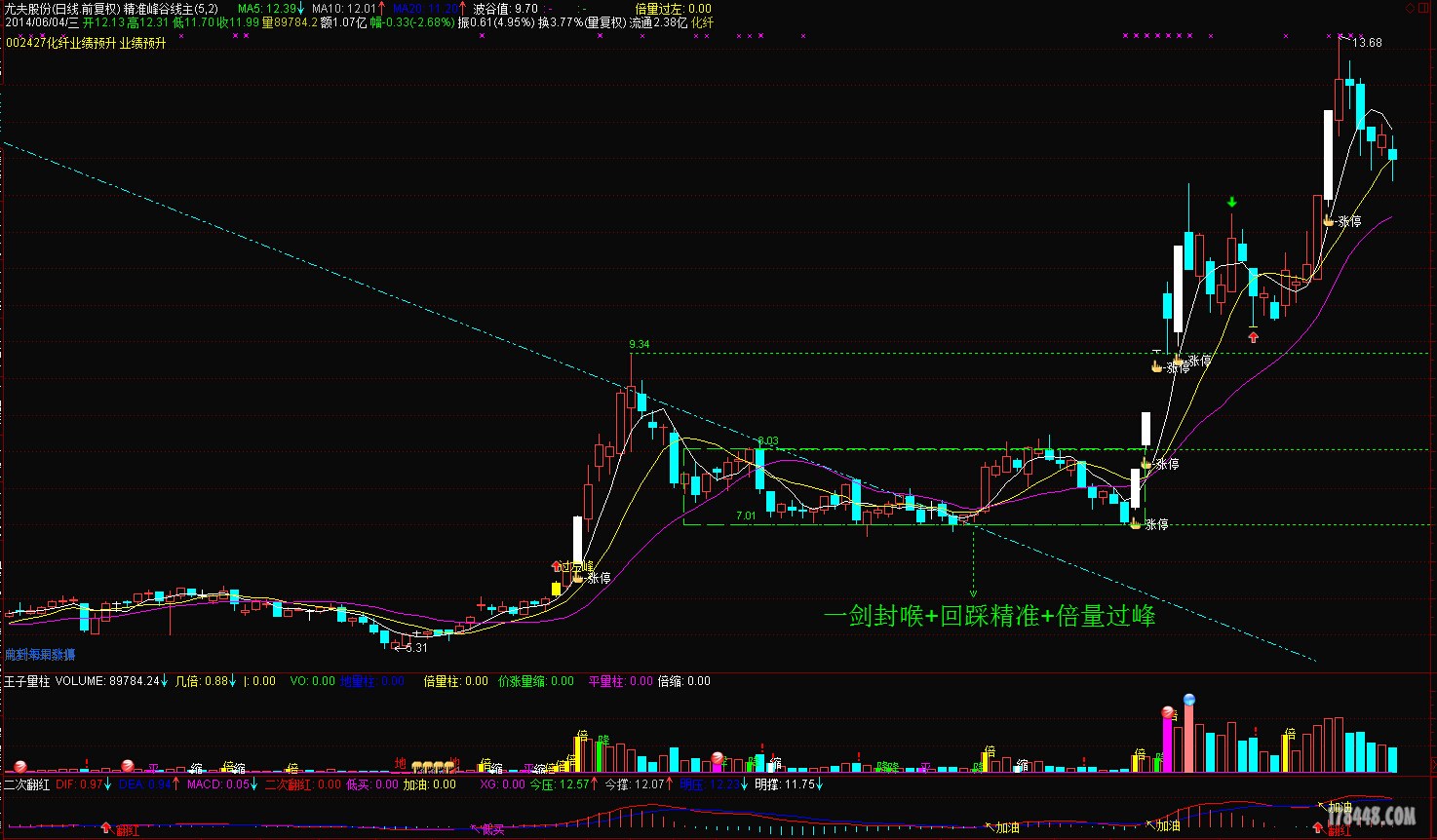Viewport: 1437px width, 840px height.
Task: Click the 9.34 peak price label
Action: coord(639,345)
